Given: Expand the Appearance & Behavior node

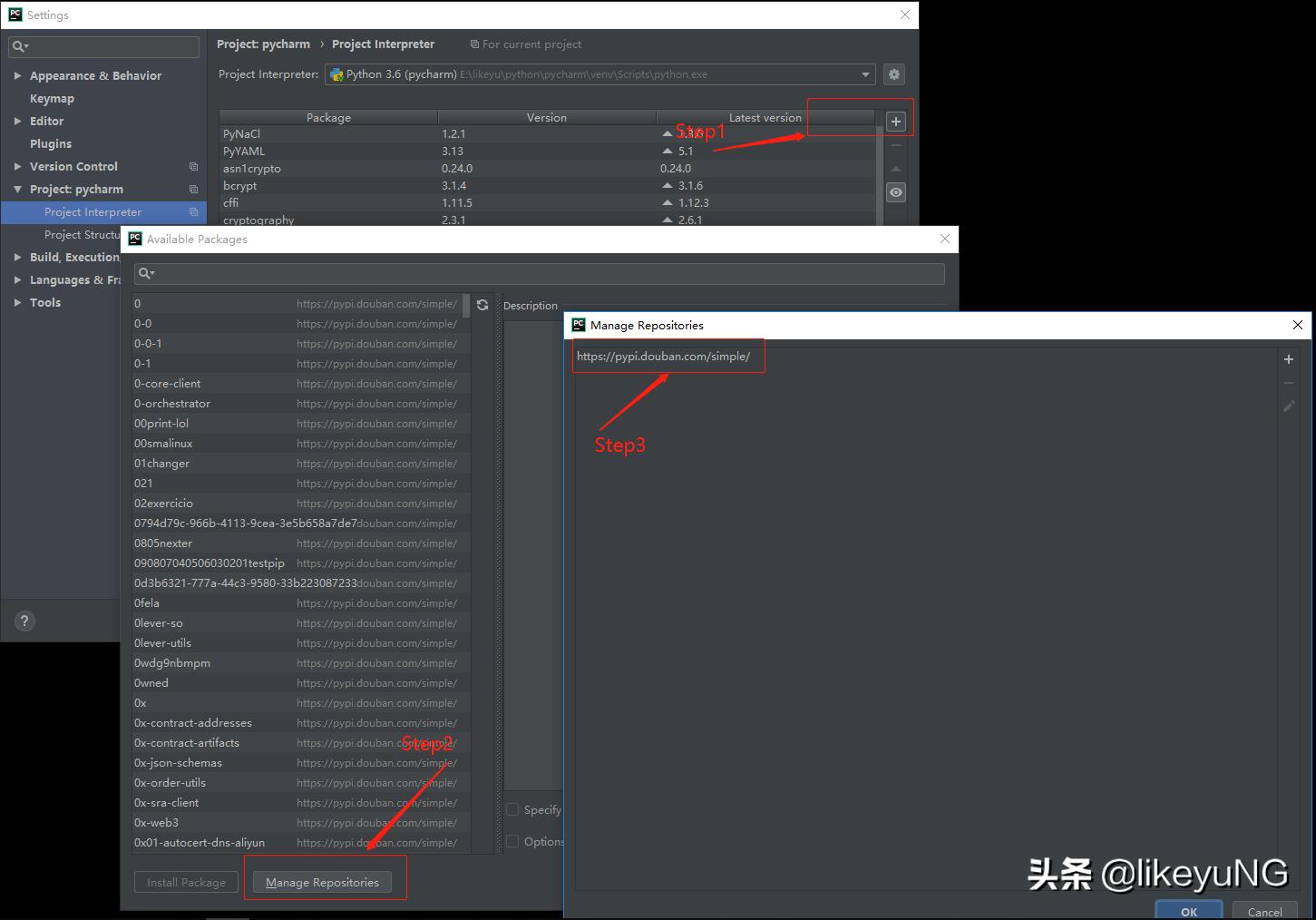Looking at the screenshot, I should coord(17,75).
